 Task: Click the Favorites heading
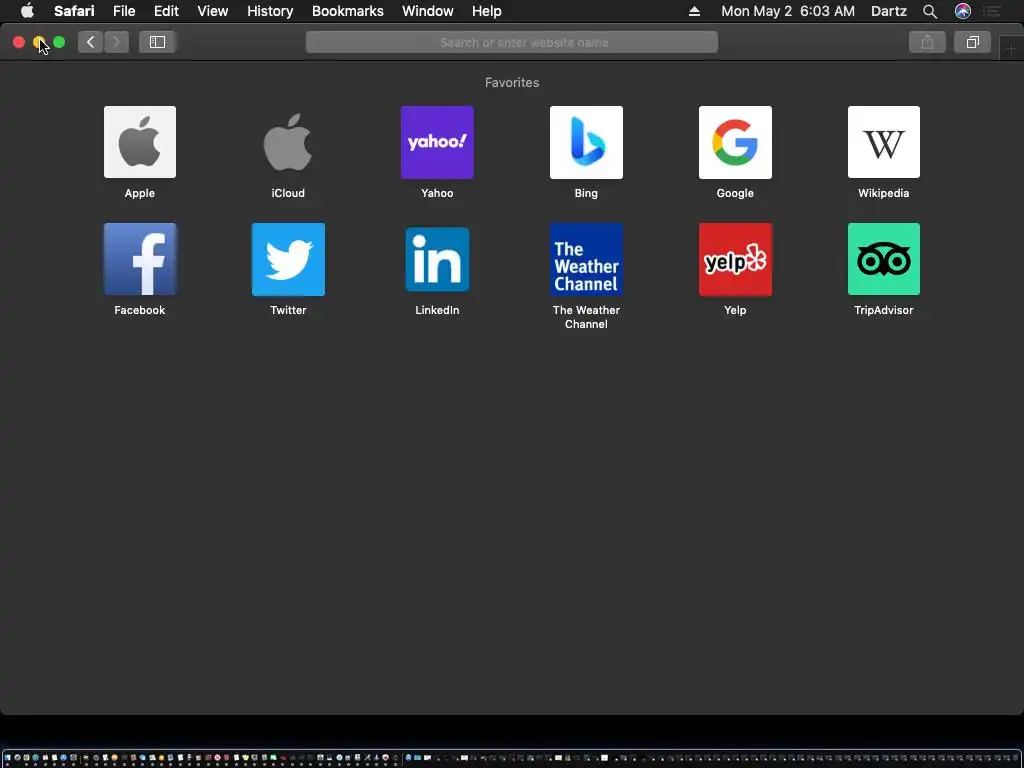(x=512, y=82)
